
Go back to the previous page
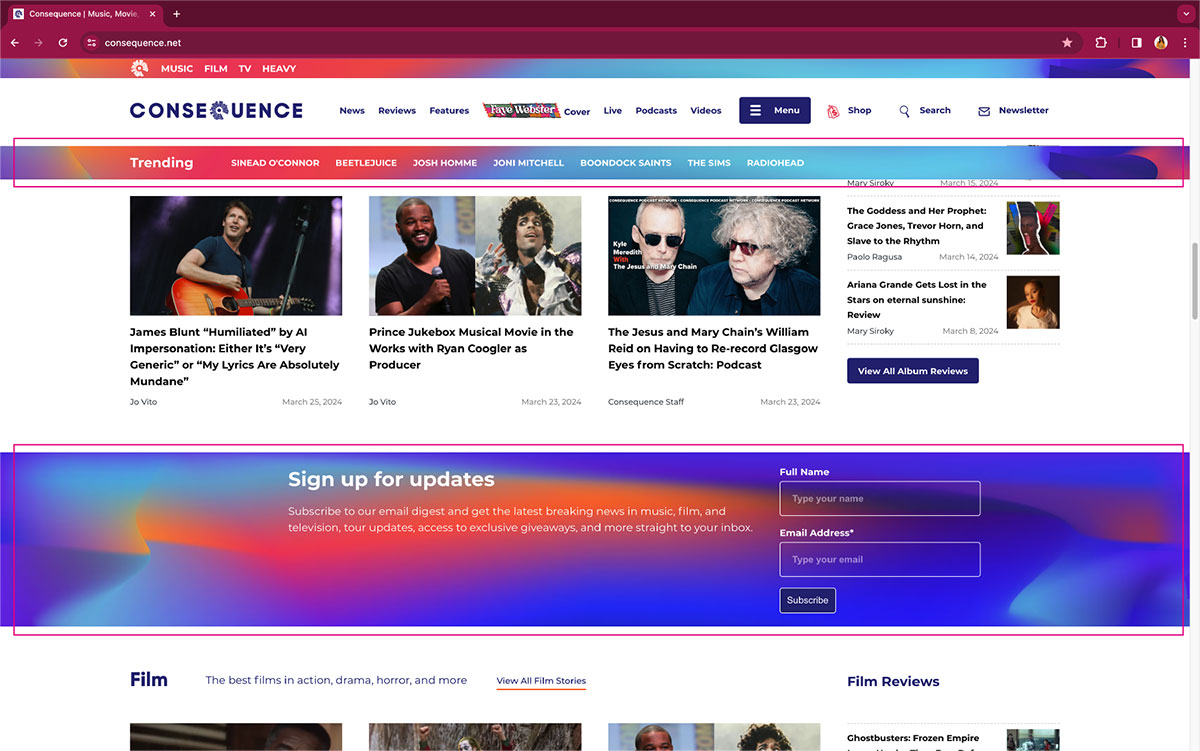14,43
